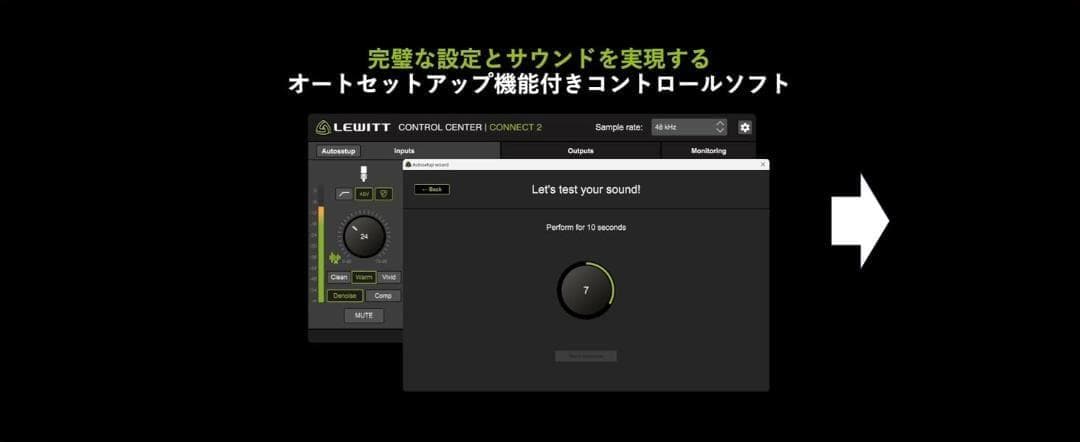
Task: Click the "Let's test your sound!" heading
Action: 586,189
